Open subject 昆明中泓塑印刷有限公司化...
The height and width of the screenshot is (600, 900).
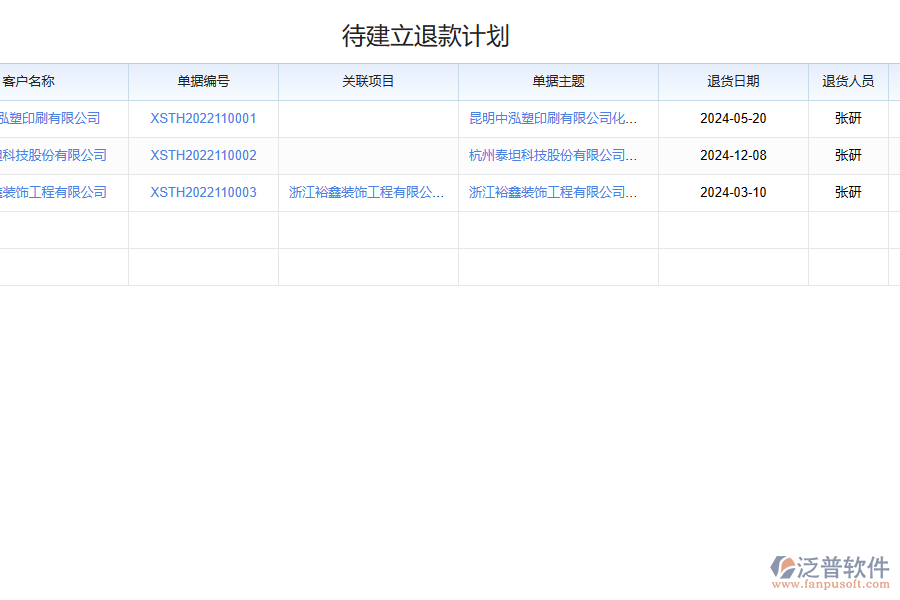point(557,118)
